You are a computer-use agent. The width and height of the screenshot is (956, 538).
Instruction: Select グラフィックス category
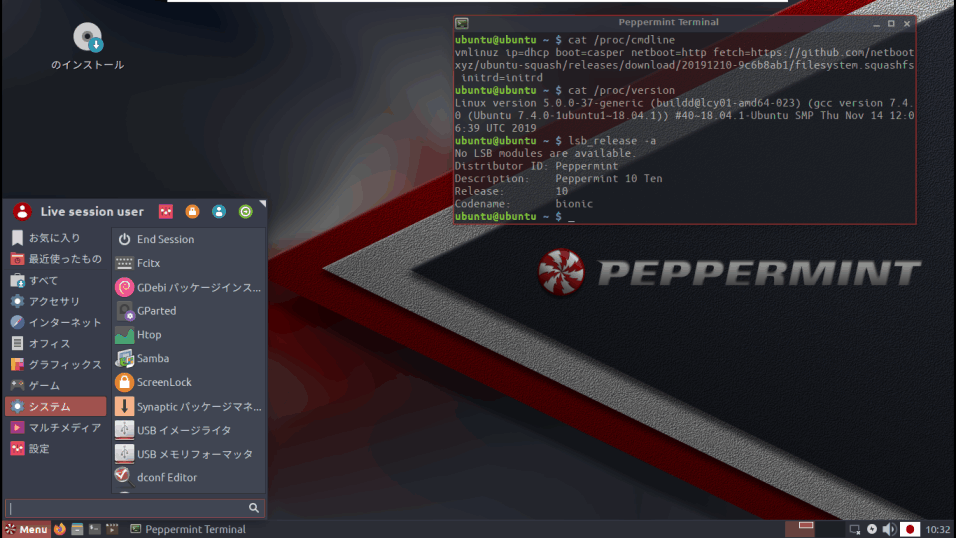[55, 364]
